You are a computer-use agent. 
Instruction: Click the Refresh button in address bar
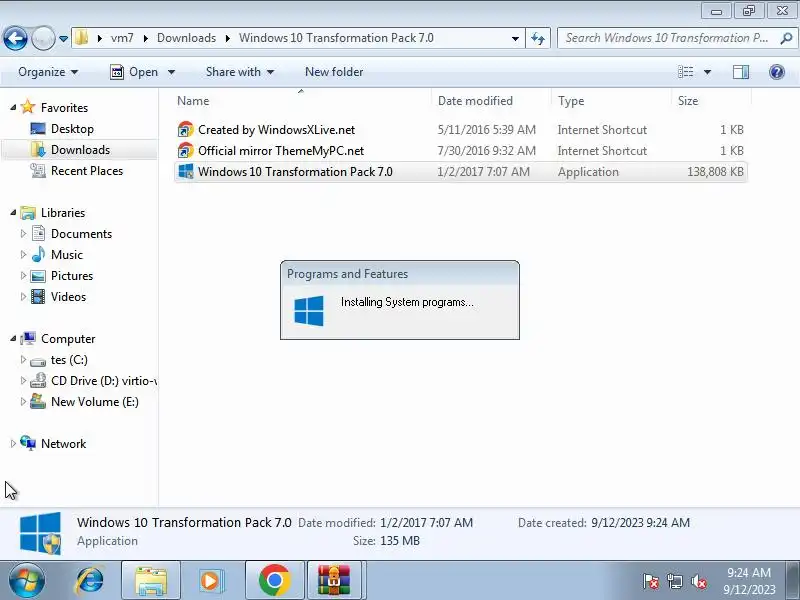[x=538, y=38]
